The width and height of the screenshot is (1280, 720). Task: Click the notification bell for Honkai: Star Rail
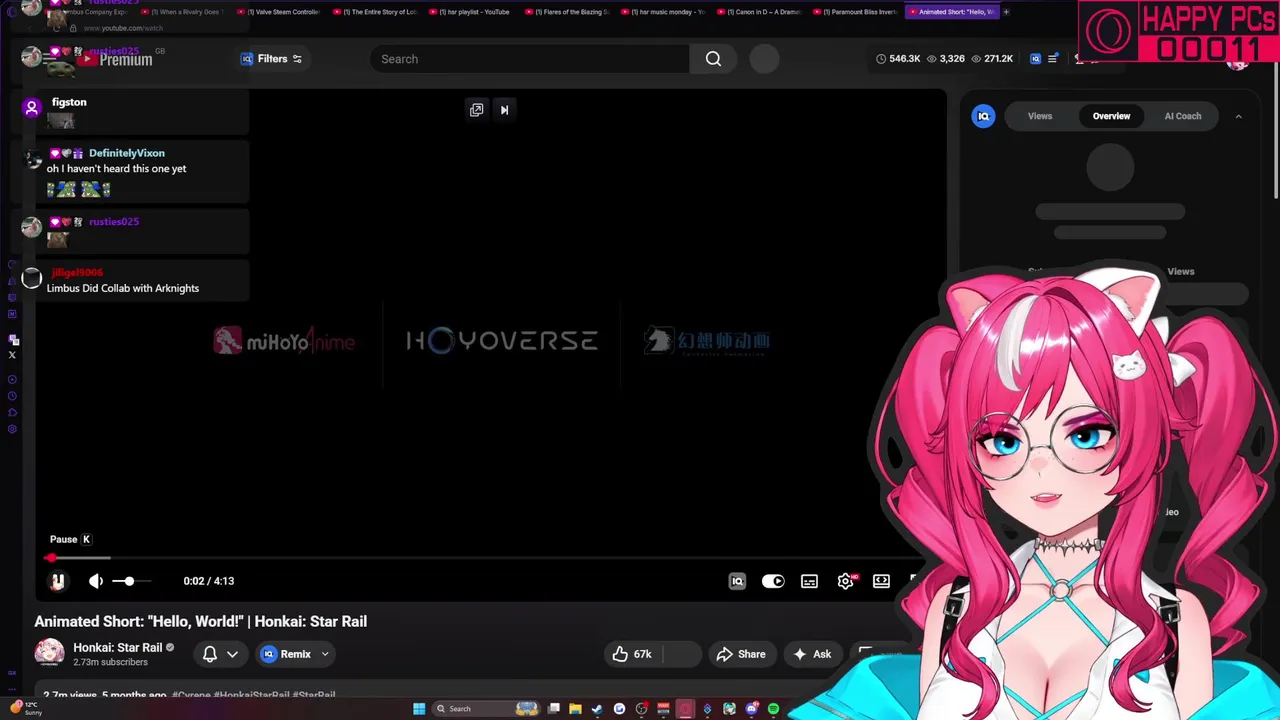pos(210,654)
